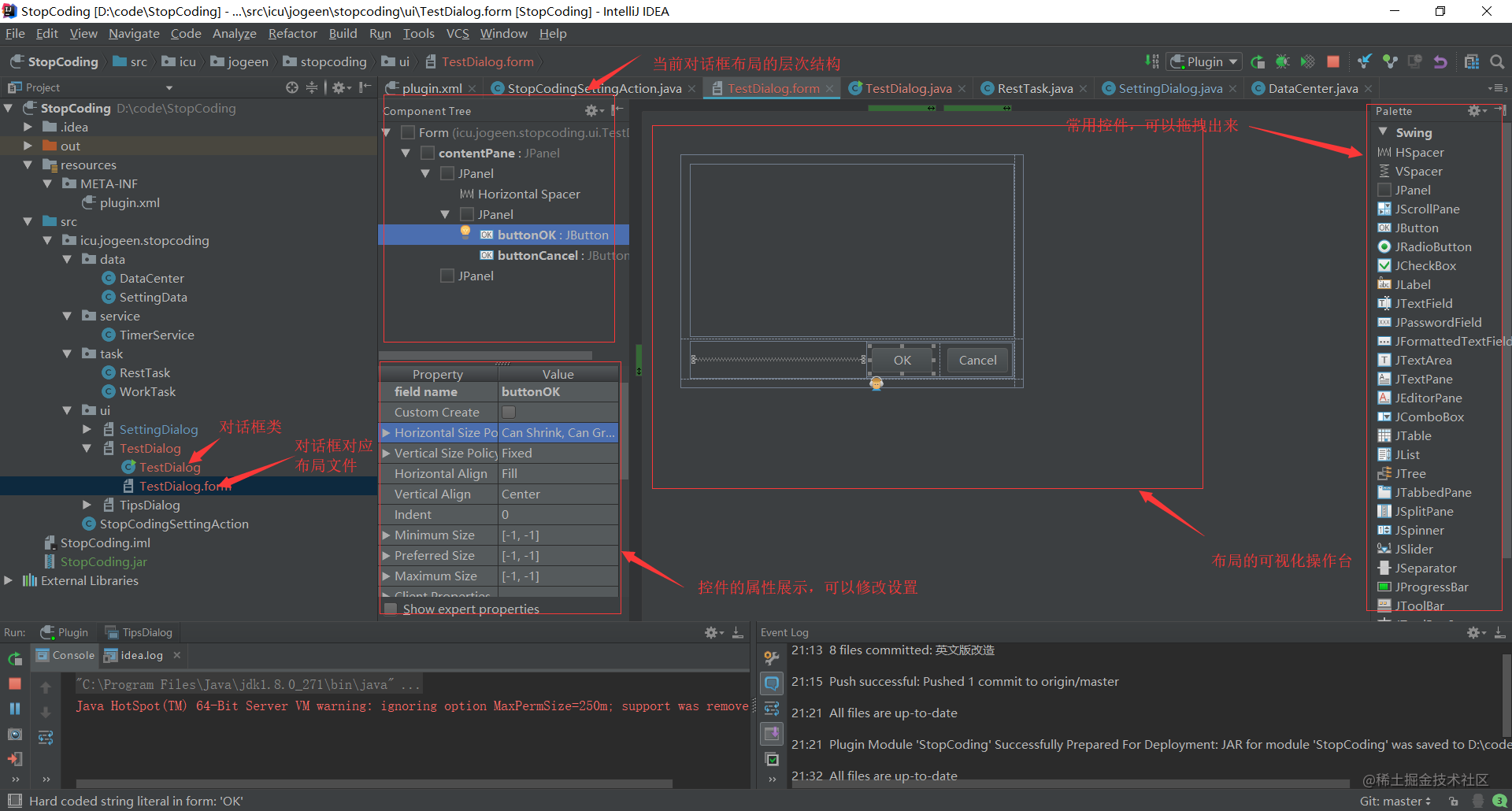Toggle soft-wrap icon in console
The width and height of the screenshot is (1512, 811).
(x=46, y=738)
